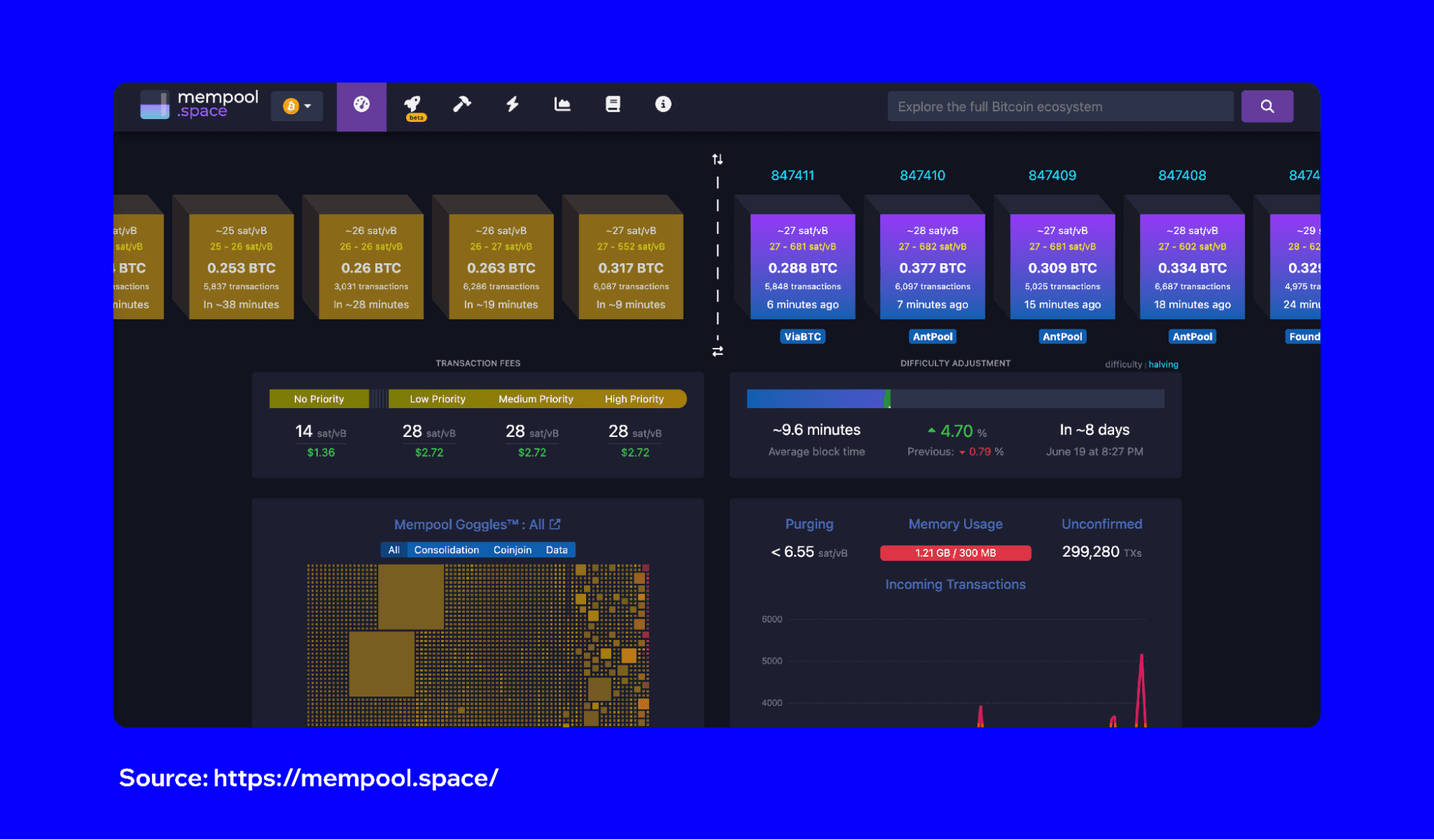Select the Mempool Goggles All tab
The height and width of the screenshot is (840, 1434).
(x=393, y=549)
